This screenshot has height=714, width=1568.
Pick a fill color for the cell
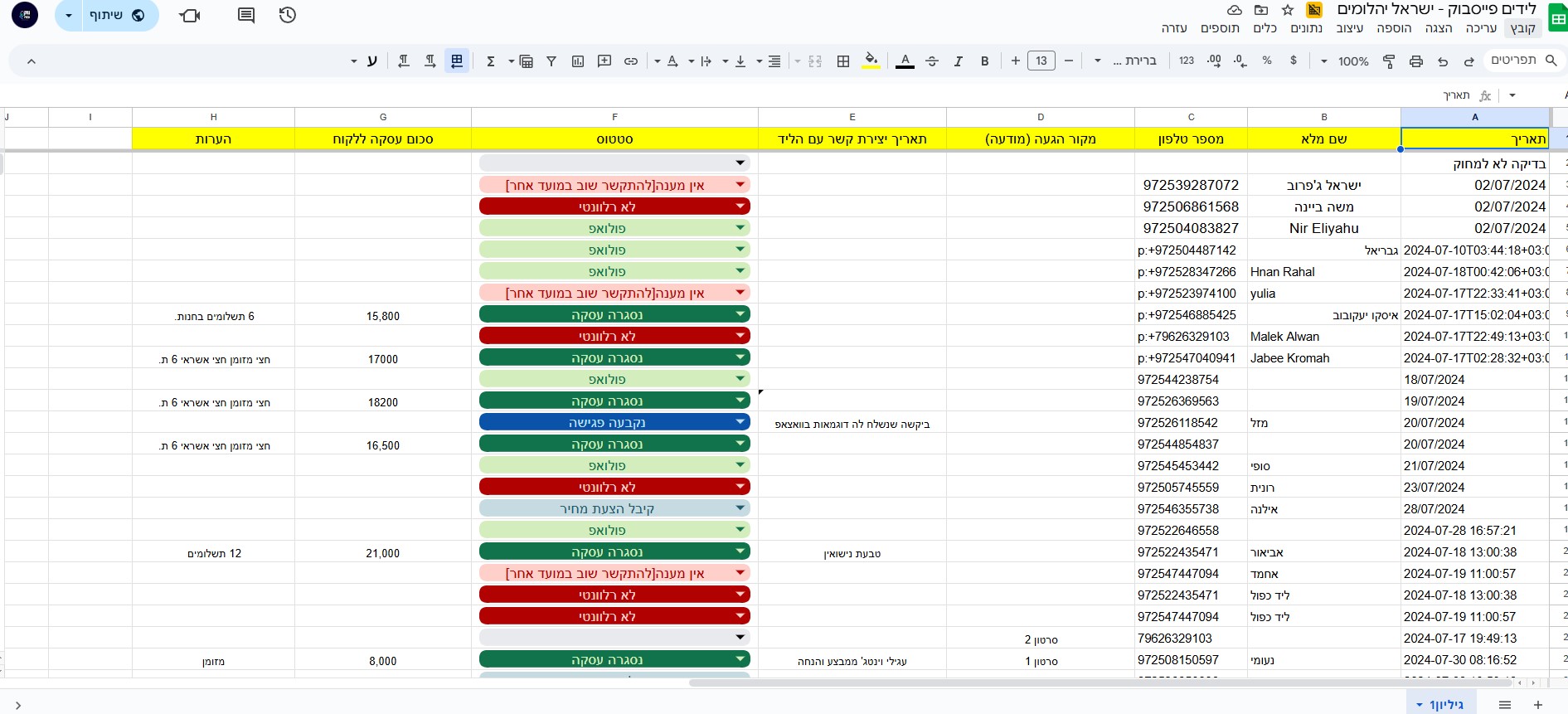[x=871, y=61]
